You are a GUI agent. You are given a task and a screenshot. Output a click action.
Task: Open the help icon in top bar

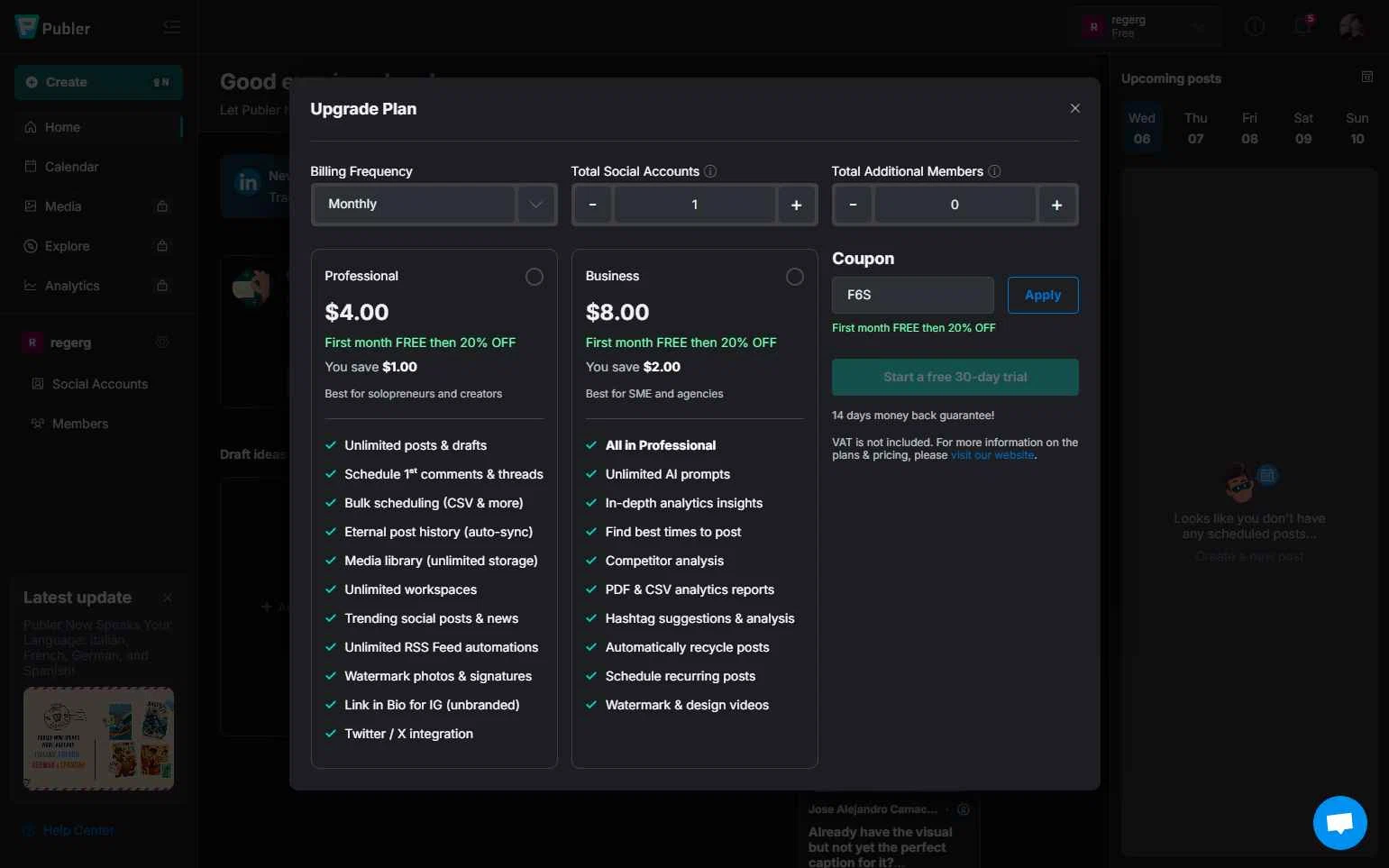[1255, 27]
